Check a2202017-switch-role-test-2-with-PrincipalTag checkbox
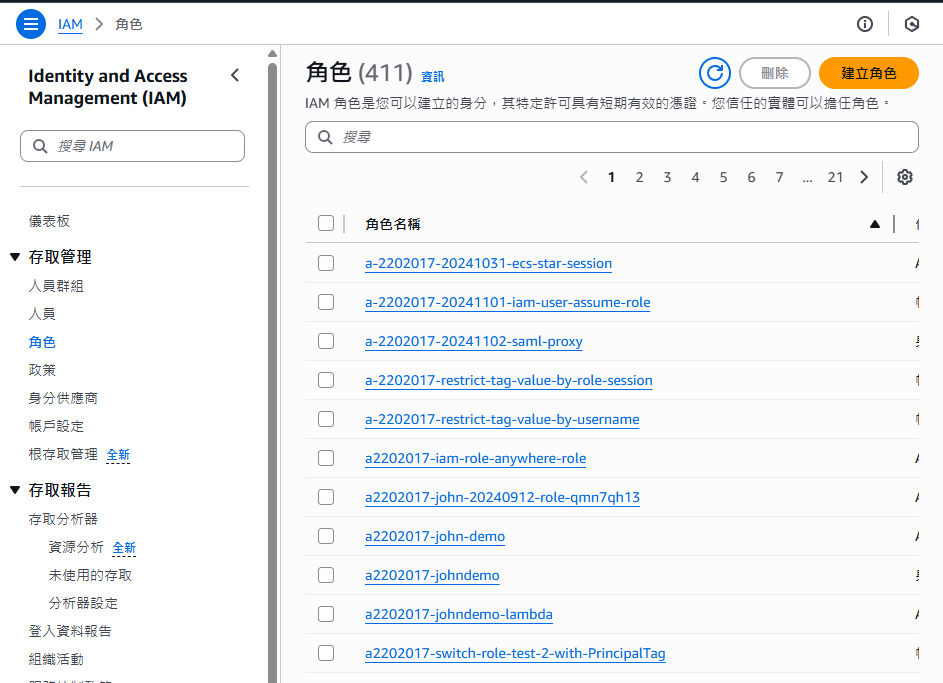This screenshot has width=943, height=683. (x=326, y=653)
